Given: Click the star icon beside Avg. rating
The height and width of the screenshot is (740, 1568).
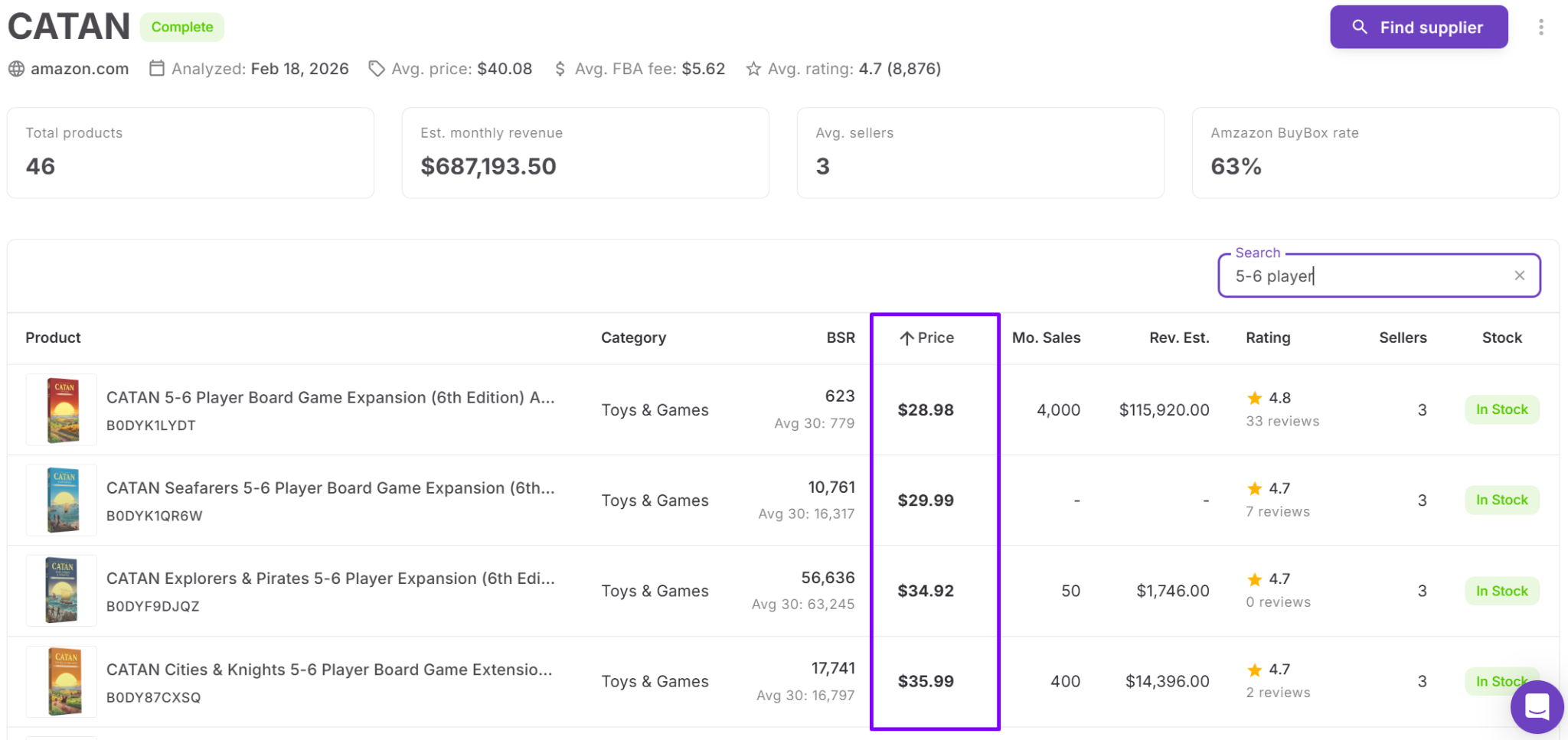Looking at the screenshot, I should coord(753,68).
